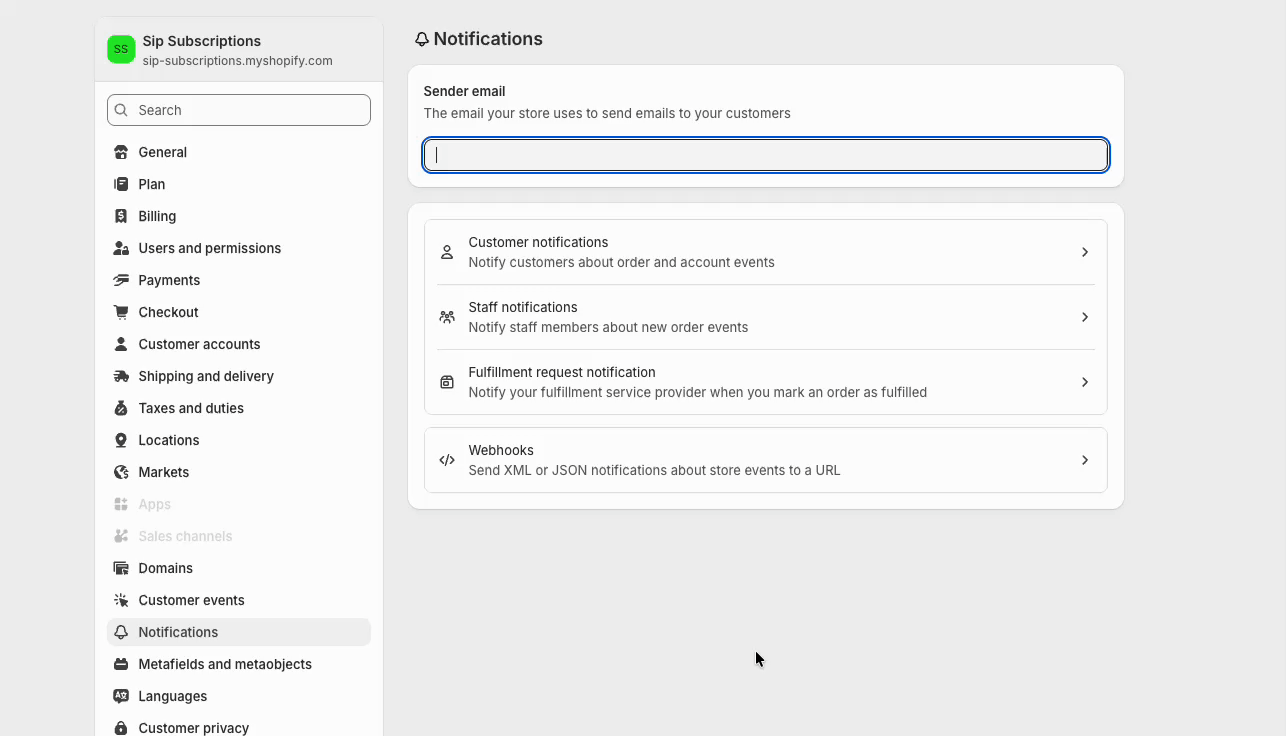Click the Languages icon in sidebar
This screenshot has height=736, width=1286.
point(121,696)
